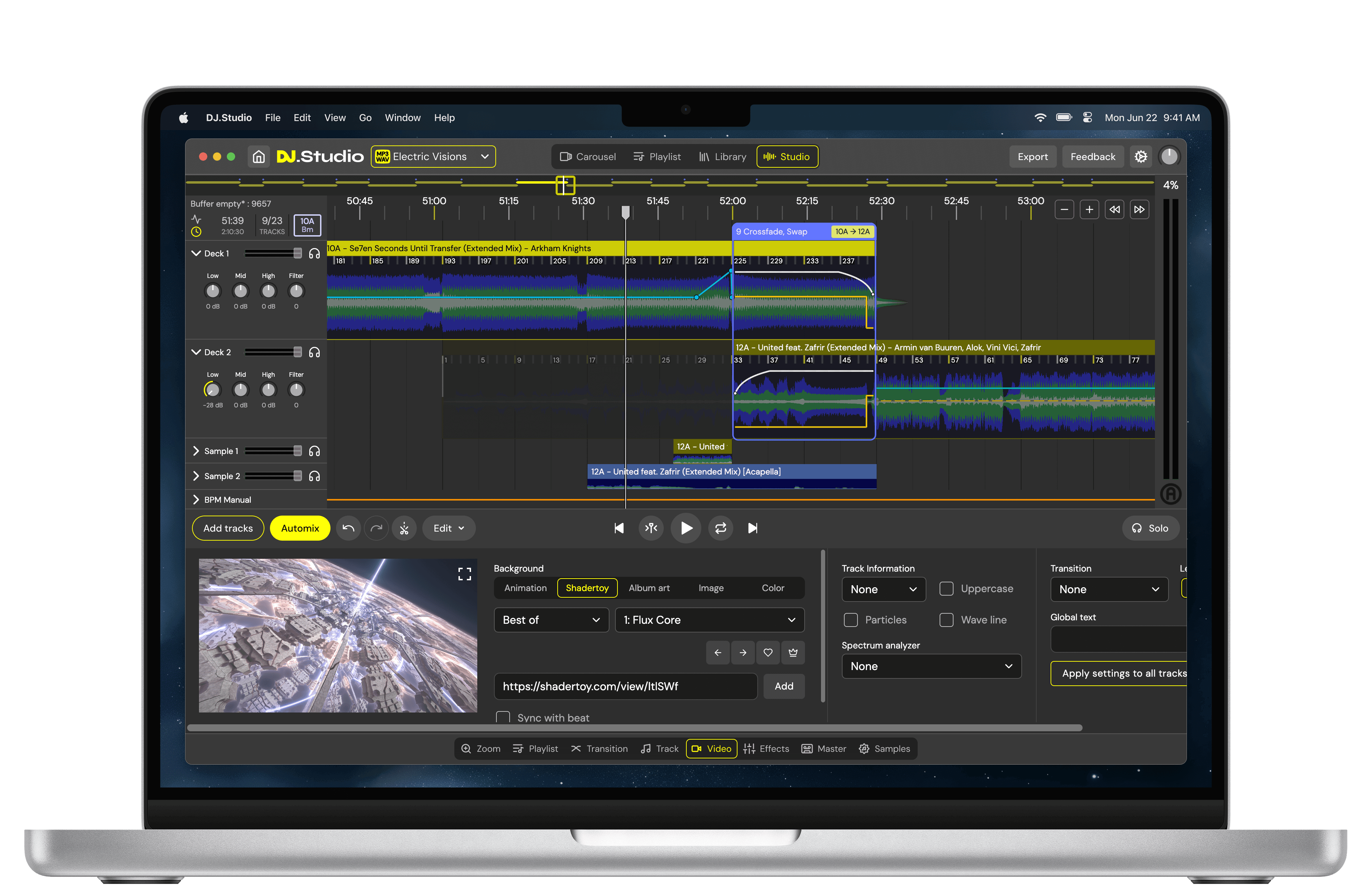Click the undo arrow button

click(348, 528)
